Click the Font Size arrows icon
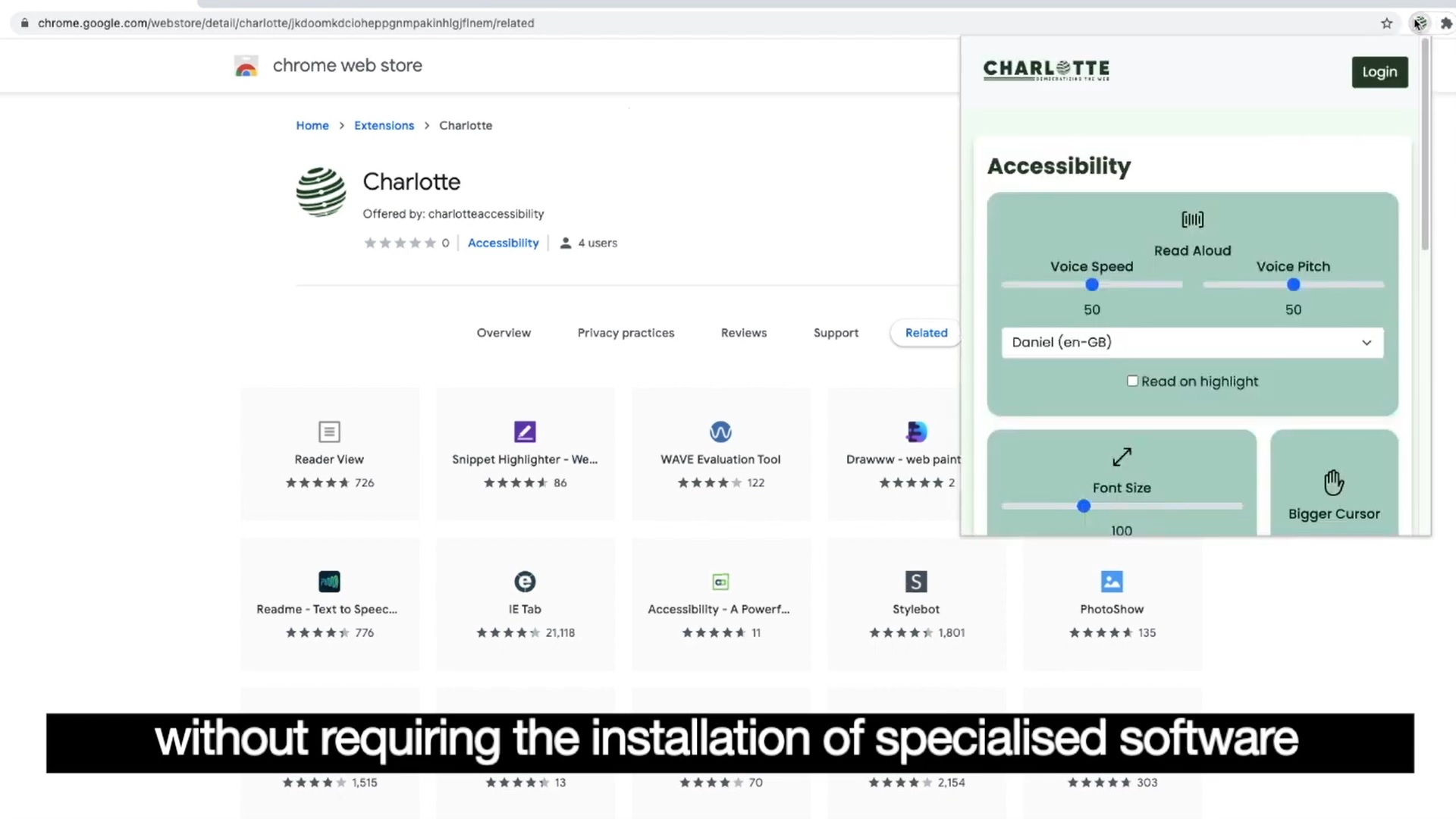 (1122, 457)
